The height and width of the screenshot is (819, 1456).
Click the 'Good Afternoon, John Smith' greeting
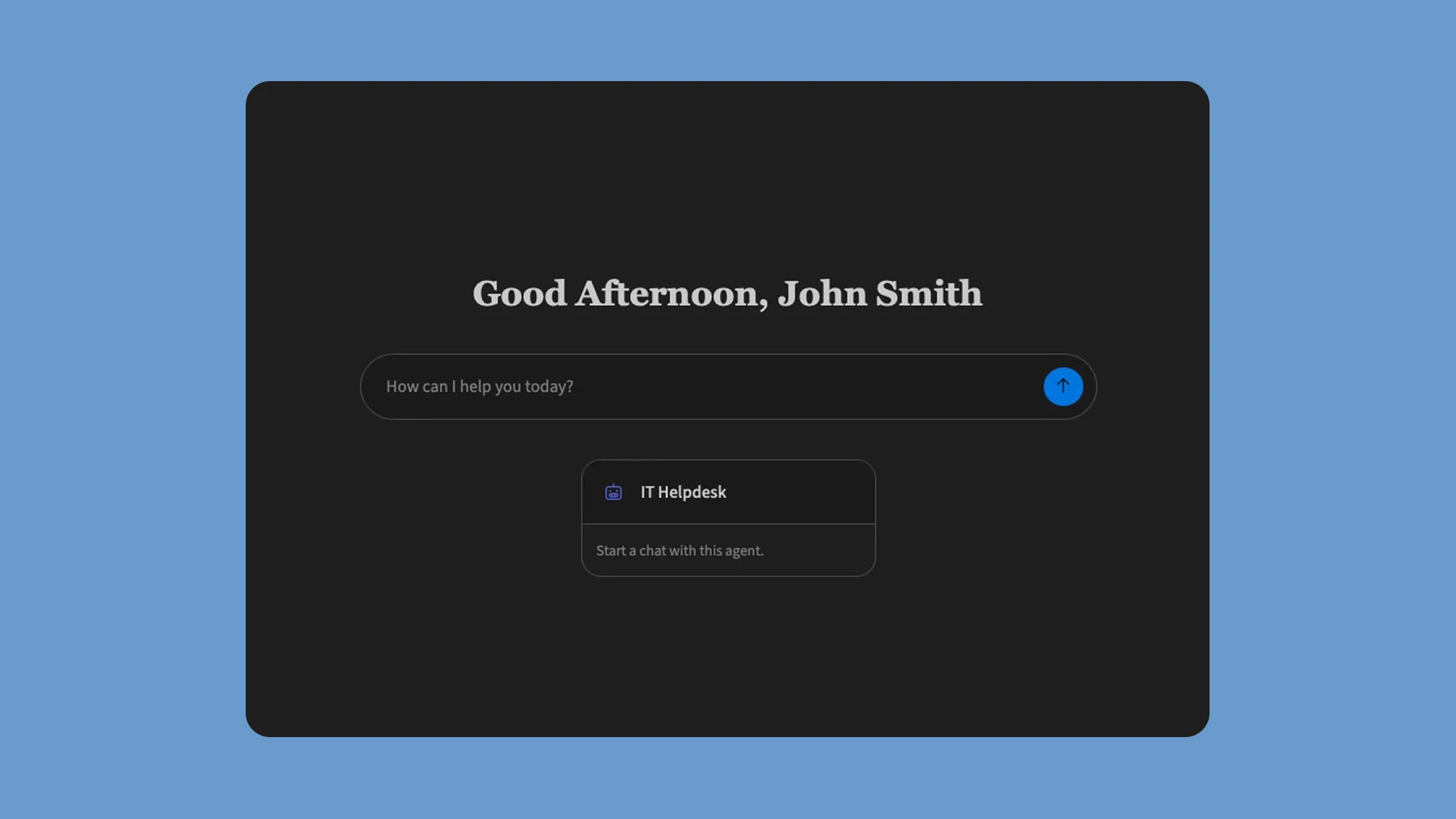pos(727,293)
